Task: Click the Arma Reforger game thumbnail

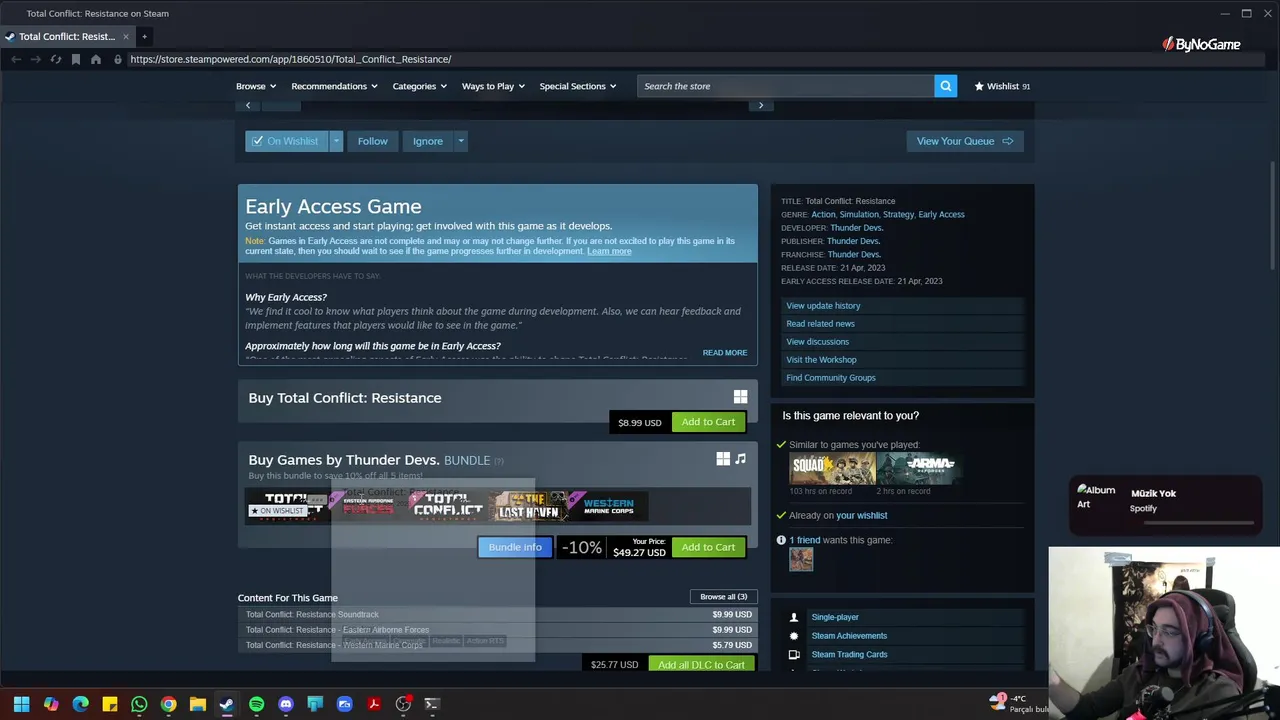Action: (x=919, y=469)
